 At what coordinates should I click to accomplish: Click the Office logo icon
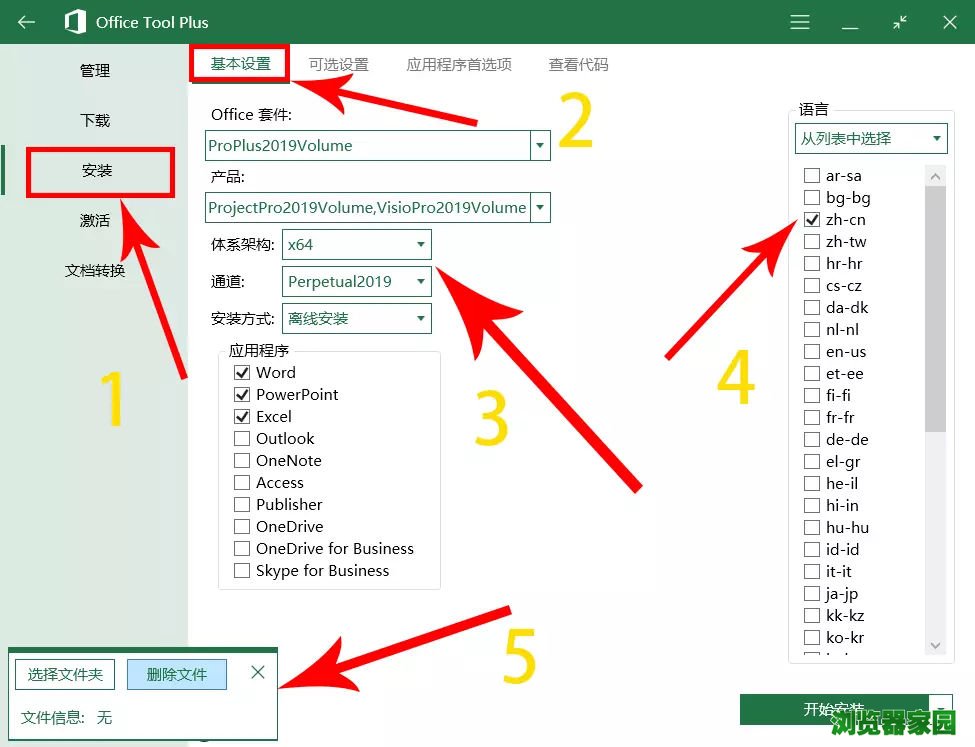75,22
